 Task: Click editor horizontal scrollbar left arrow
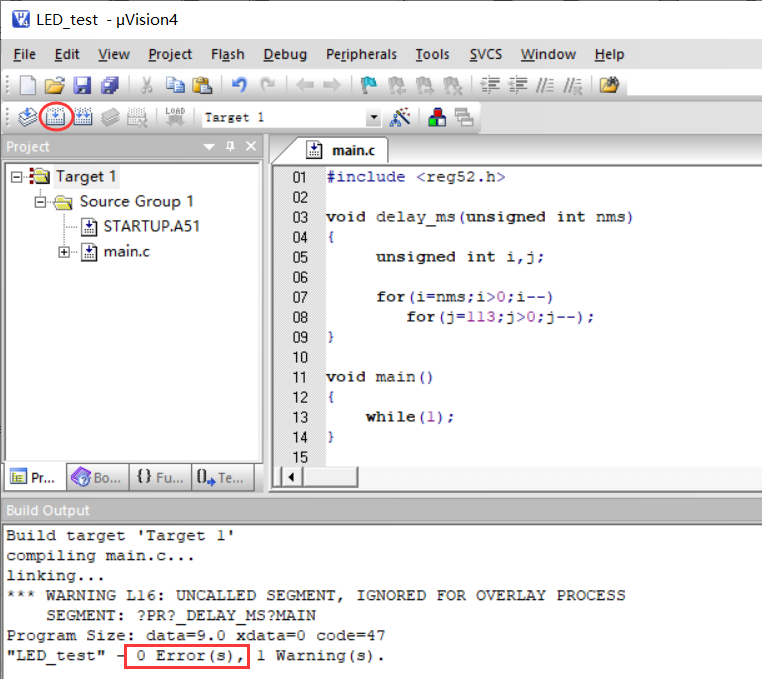[291, 477]
